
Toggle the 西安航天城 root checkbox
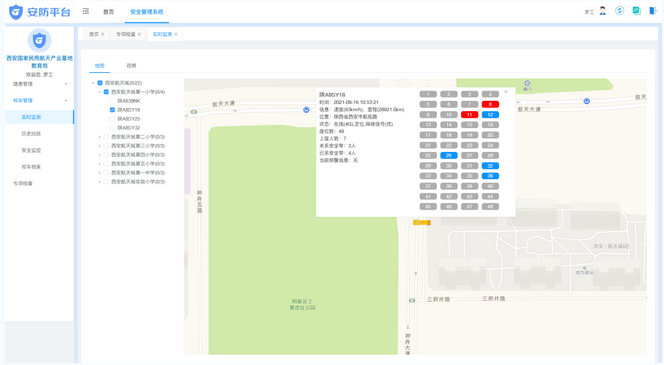100,83
